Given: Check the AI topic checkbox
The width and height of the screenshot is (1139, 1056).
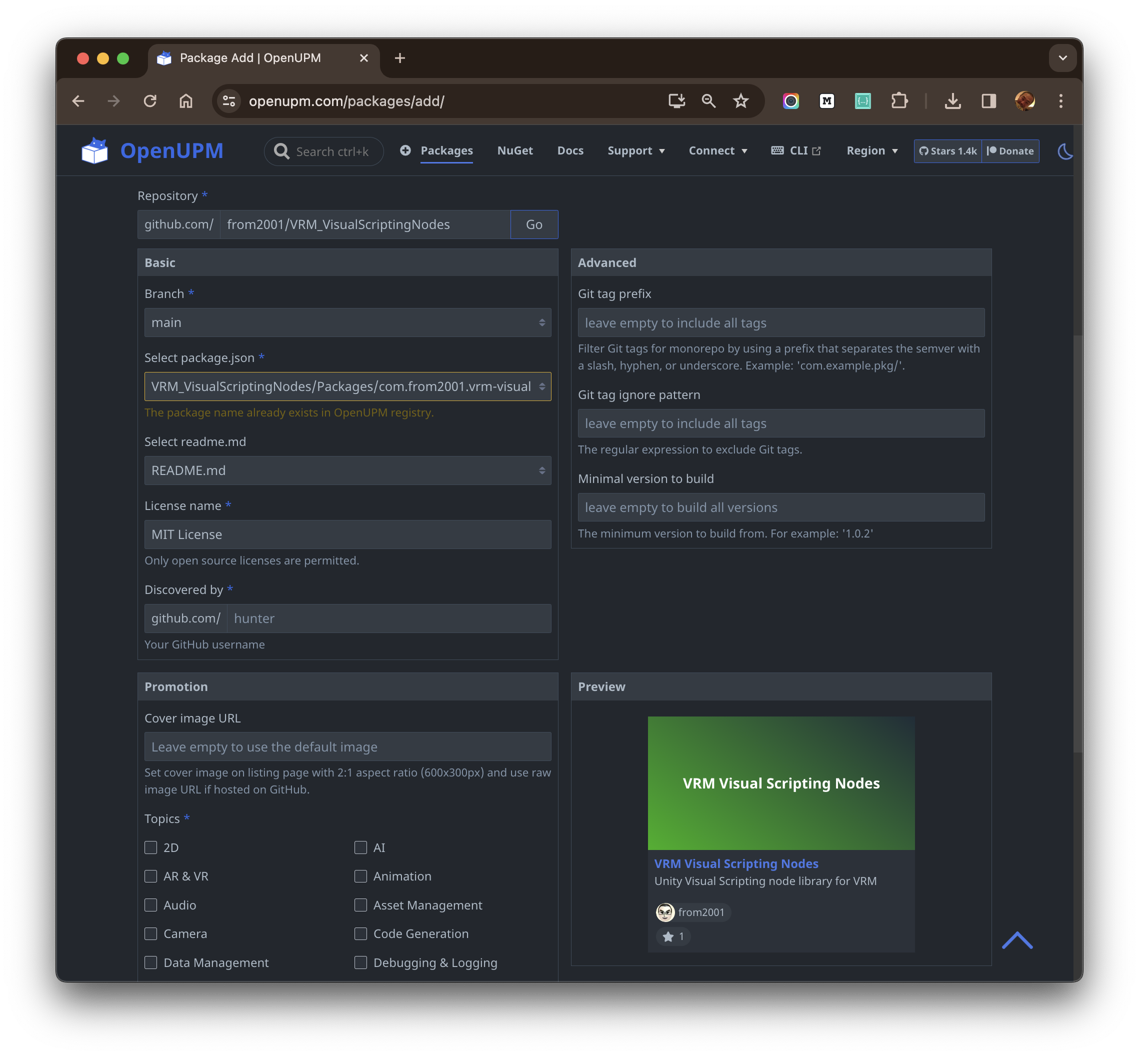Looking at the screenshot, I should click(x=360, y=848).
